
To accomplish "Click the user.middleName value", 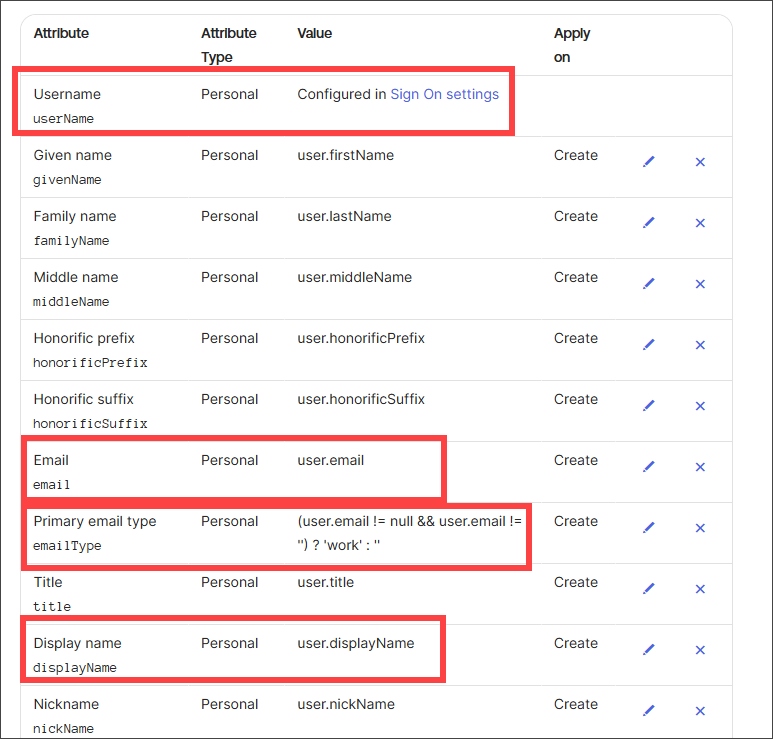I will 354,277.
